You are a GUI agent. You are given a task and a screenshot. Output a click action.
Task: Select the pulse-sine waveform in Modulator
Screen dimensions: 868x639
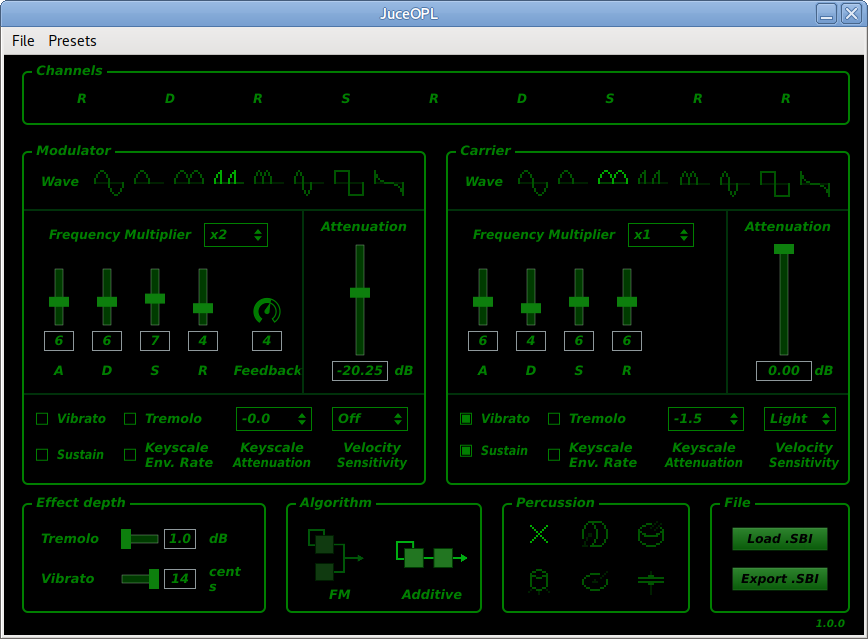click(229, 177)
